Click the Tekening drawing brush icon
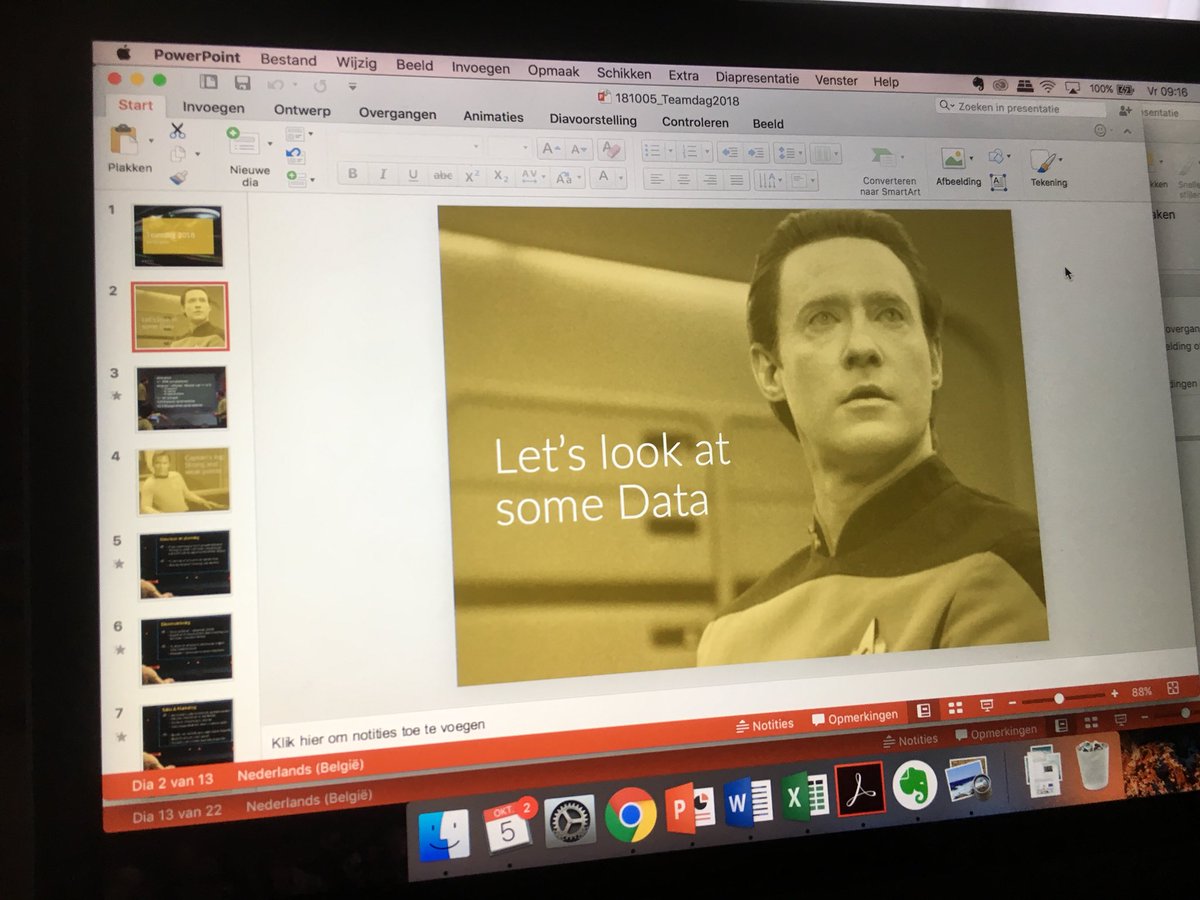This screenshot has width=1200, height=900. pyautogui.click(x=1042, y=162)
